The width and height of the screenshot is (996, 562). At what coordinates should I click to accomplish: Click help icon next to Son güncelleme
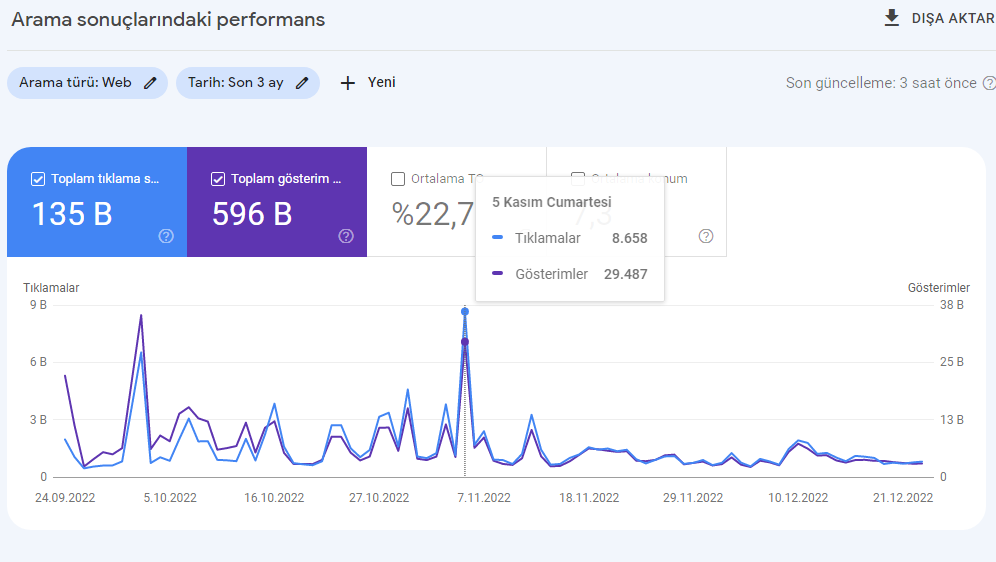coord(989,83)
